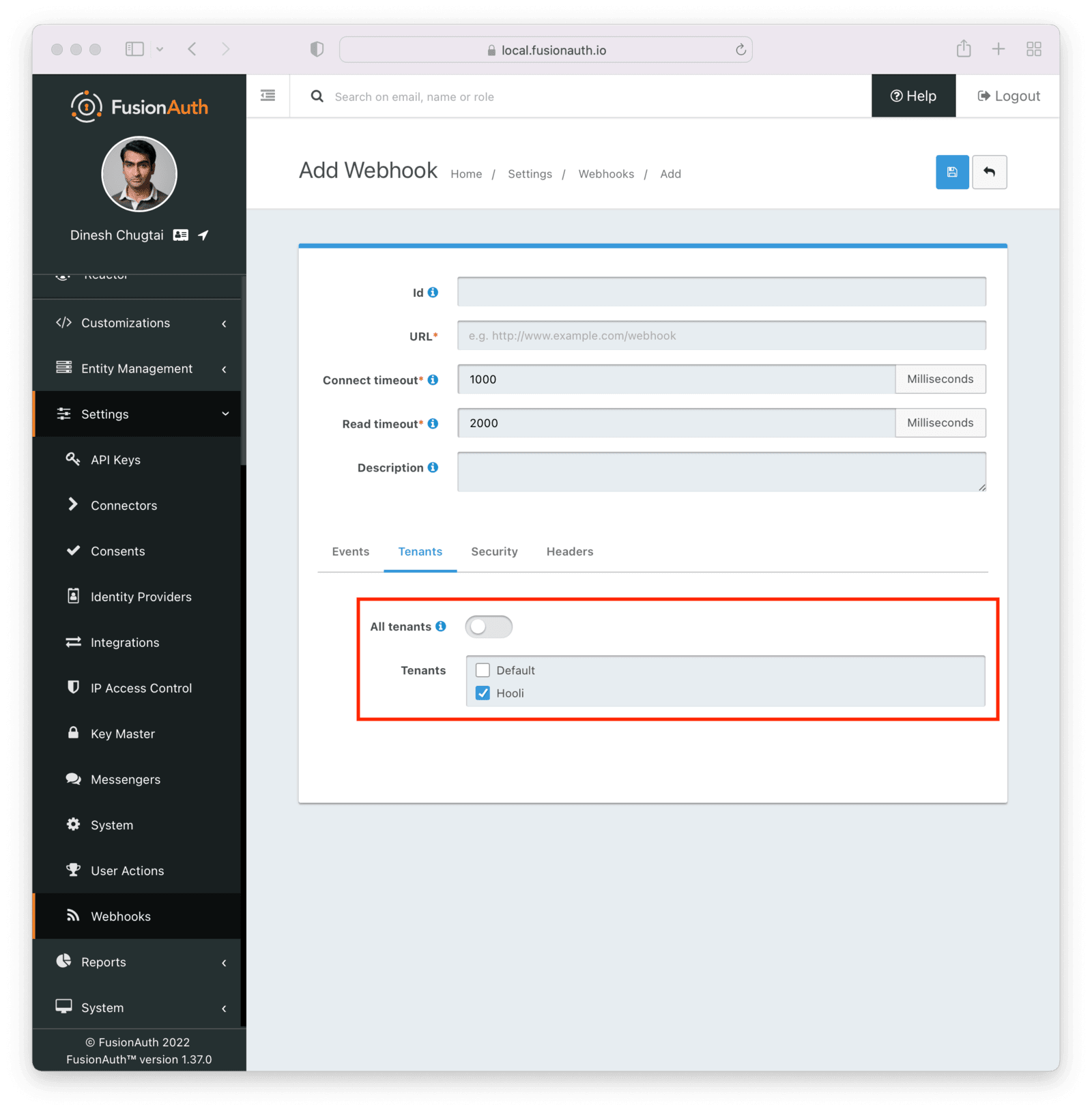1092x1111 pixels.
Task: Click the blue save webhook icon
Action: coord(951,172)
